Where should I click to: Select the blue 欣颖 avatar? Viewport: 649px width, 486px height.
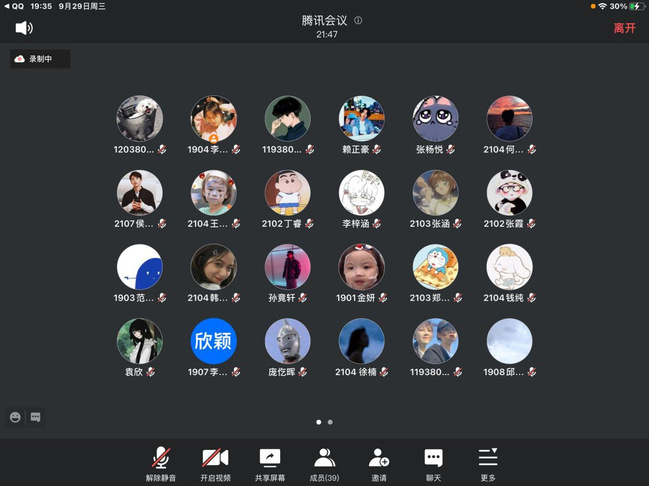(x=214, y=341)
